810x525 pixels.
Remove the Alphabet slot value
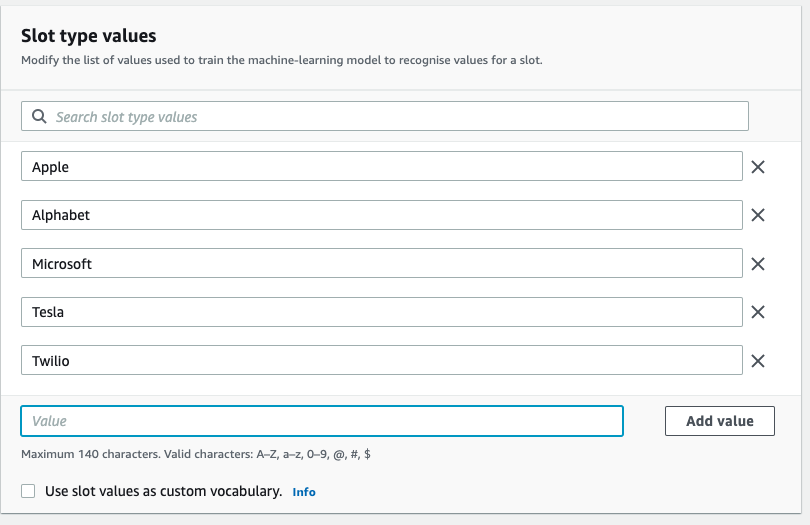tap(758, 215)
